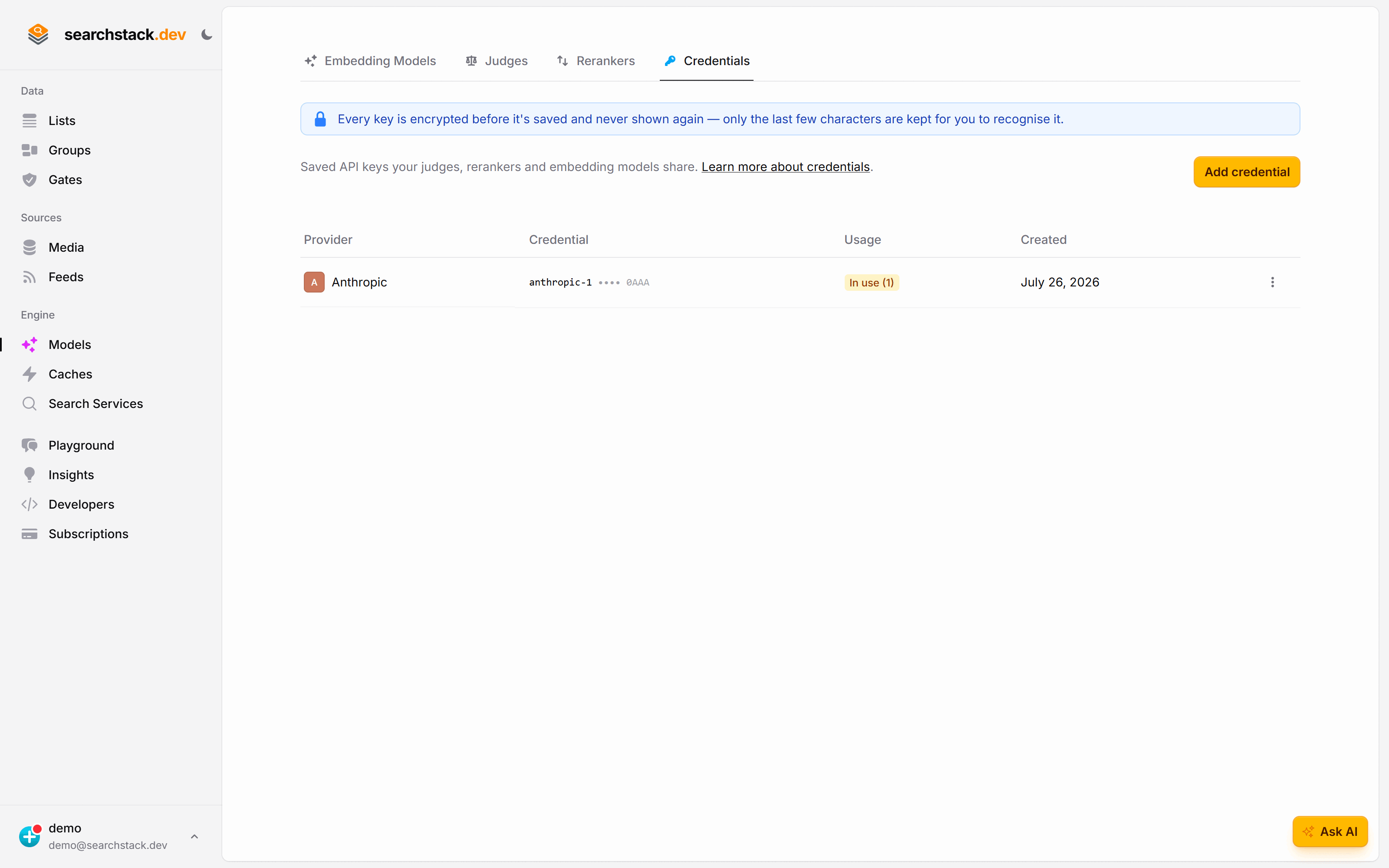Open the Playground

tap(81, 445)
